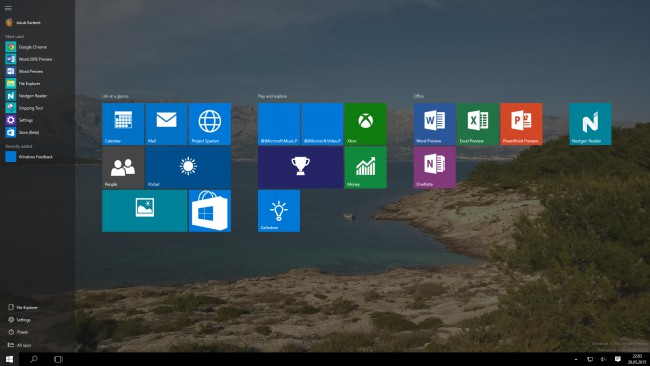Open the Money tile
Viewport: 650px width, 366px height.
pyautogui.click(x=366, y=167)
